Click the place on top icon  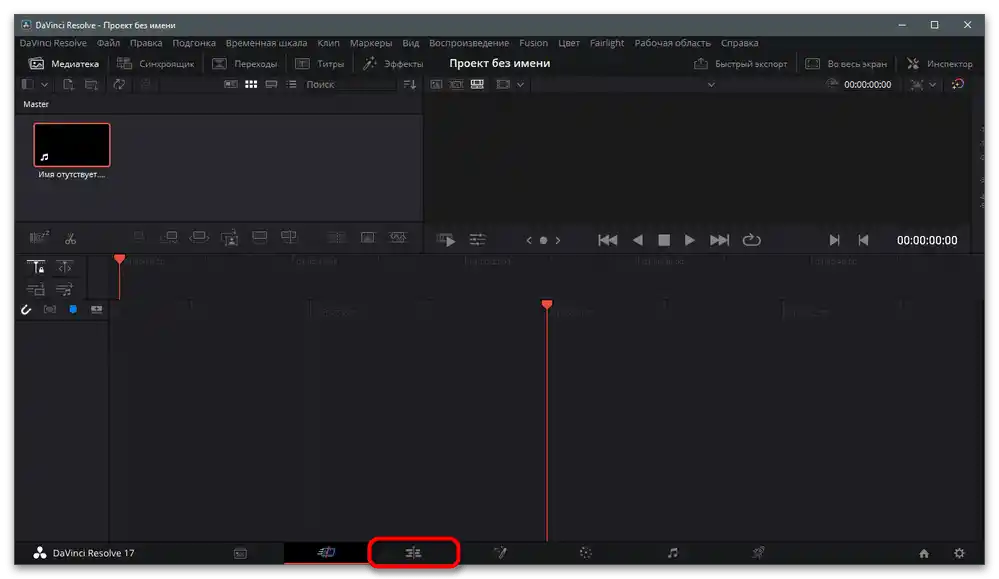259,237
